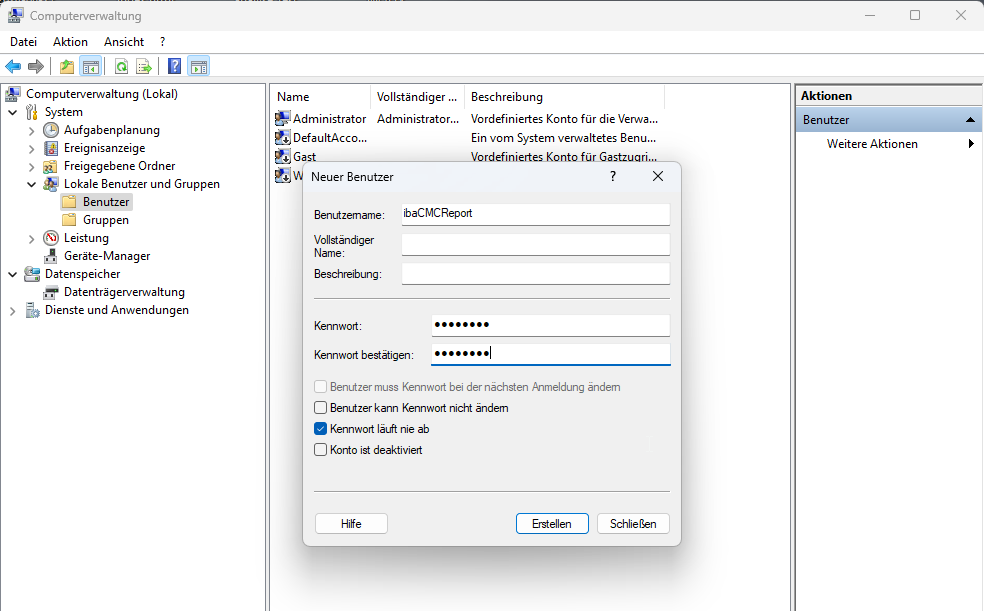Select 'Vordefiniertes Konto für die Verwa...' description text
The width and height of the screenshot is (984, 611).
point(565,119)
